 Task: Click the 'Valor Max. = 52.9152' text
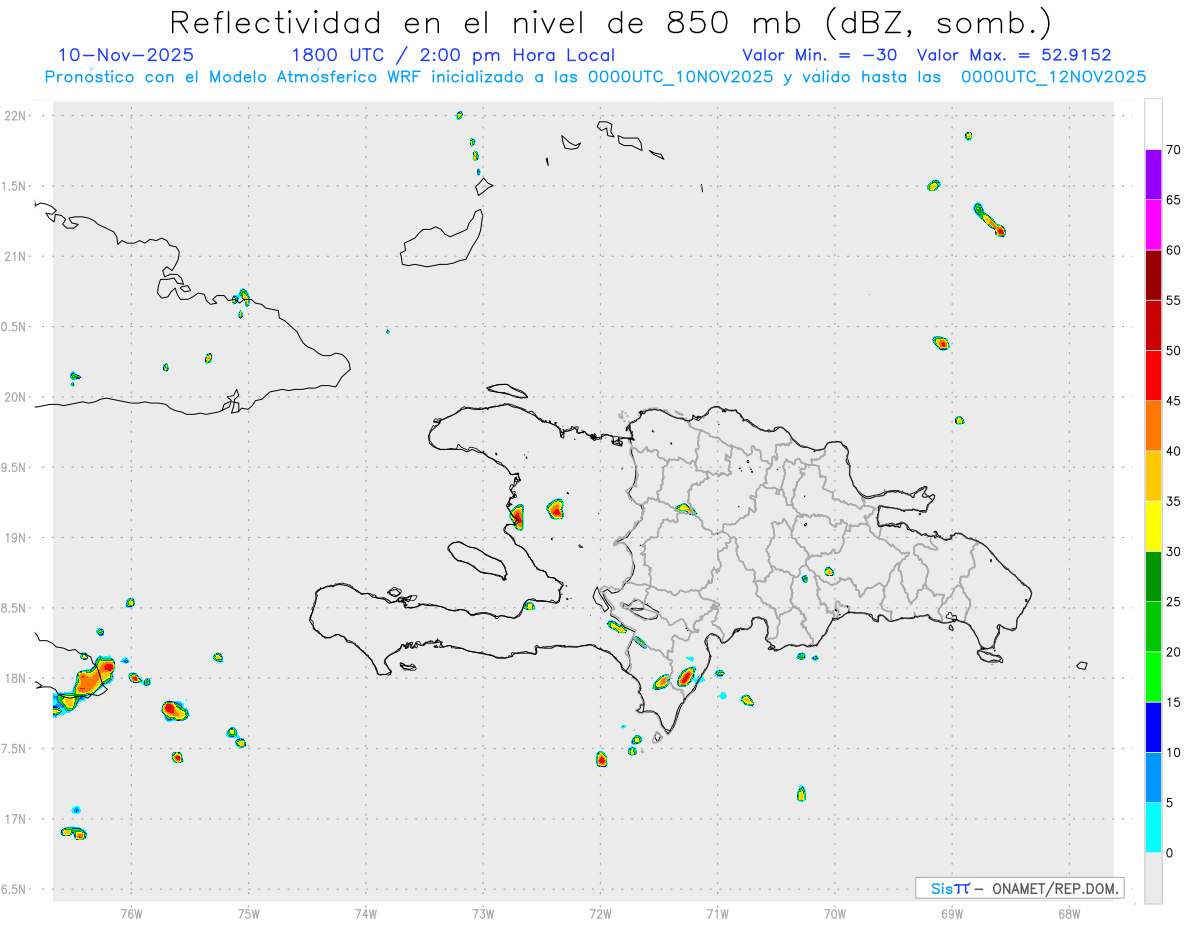tap(1014, 55)
